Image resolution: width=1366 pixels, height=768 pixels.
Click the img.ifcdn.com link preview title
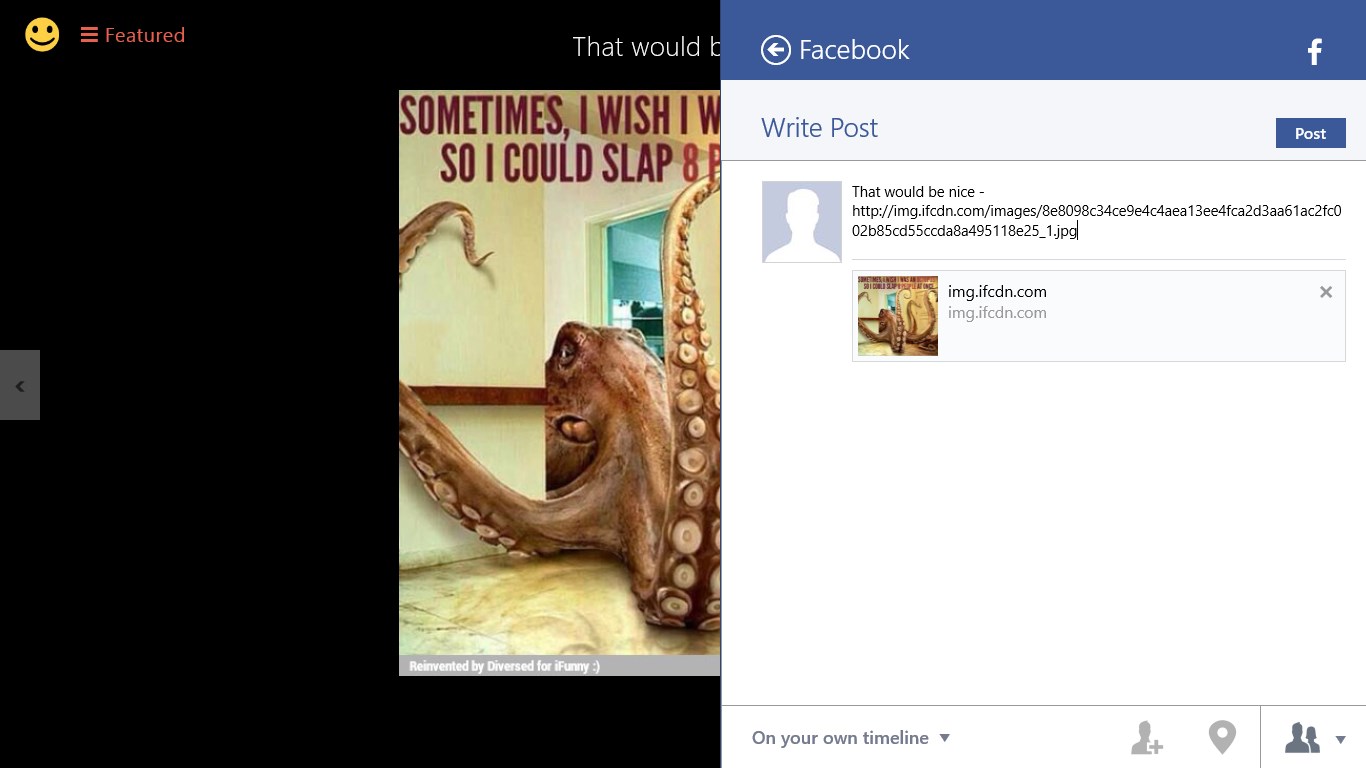(997, 292)
